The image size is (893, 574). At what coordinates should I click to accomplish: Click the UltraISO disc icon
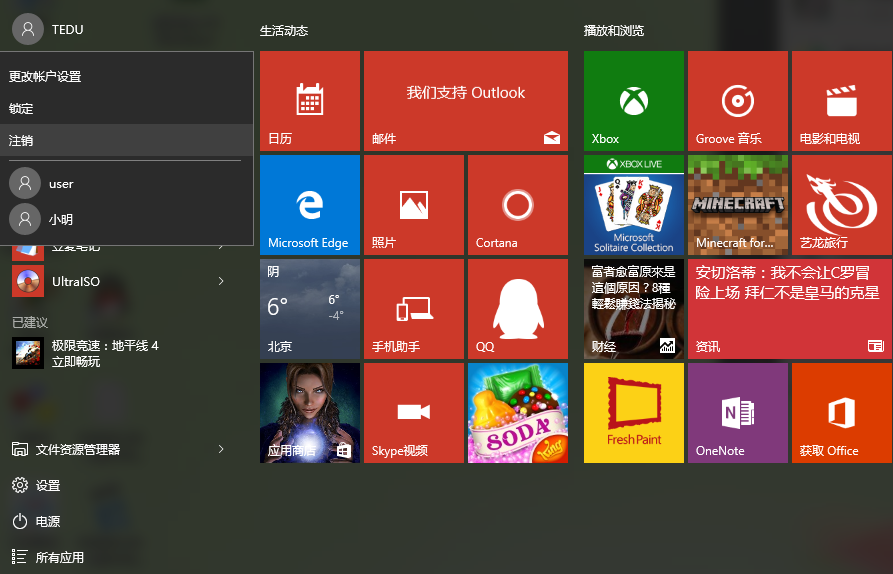(27, 281)
